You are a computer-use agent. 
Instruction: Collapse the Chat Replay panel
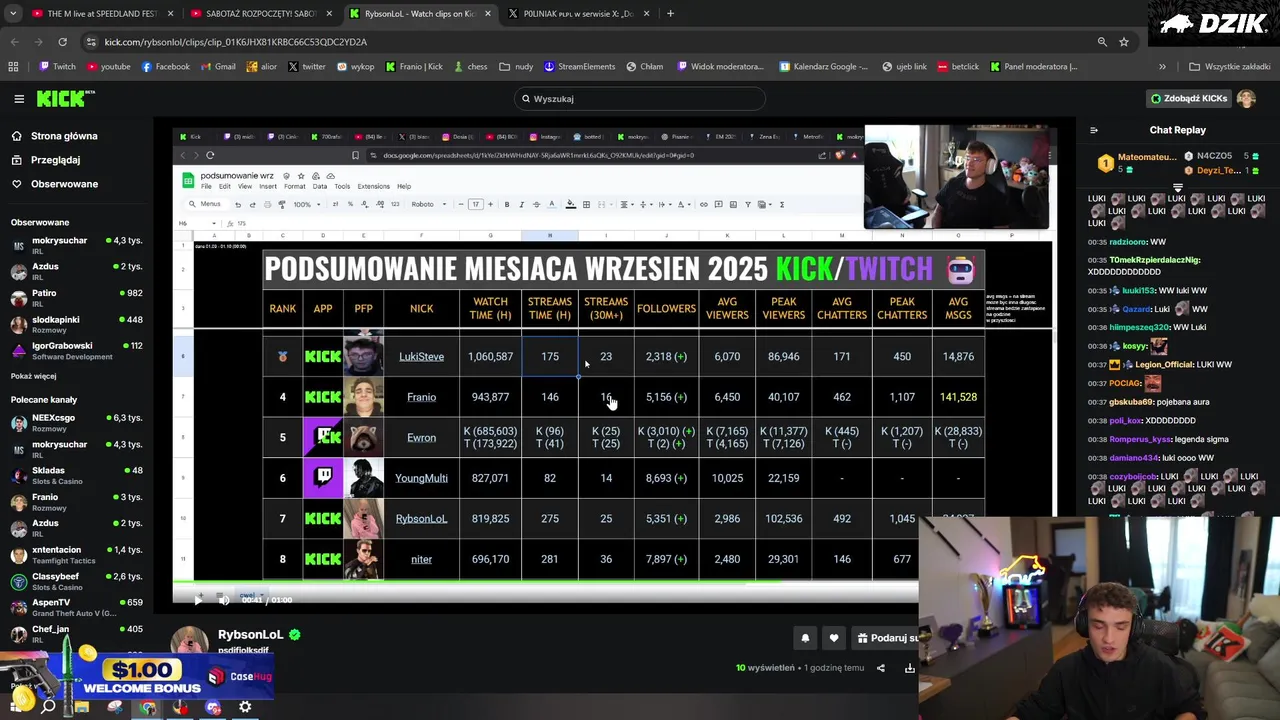tap(1093, 130)
